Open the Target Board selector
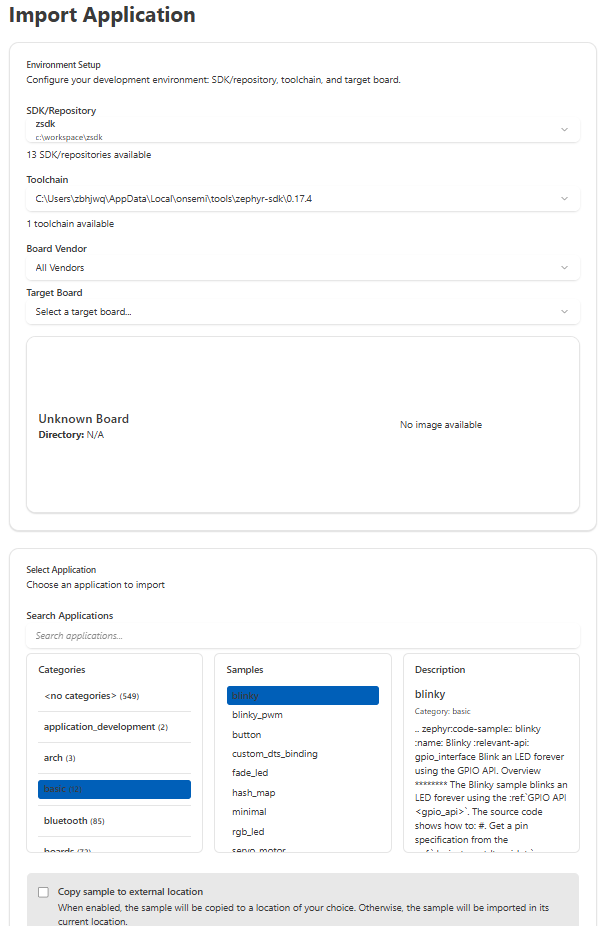Image resolution: width=603 pixels, height=926 pixels. click(x=302, y=312)
